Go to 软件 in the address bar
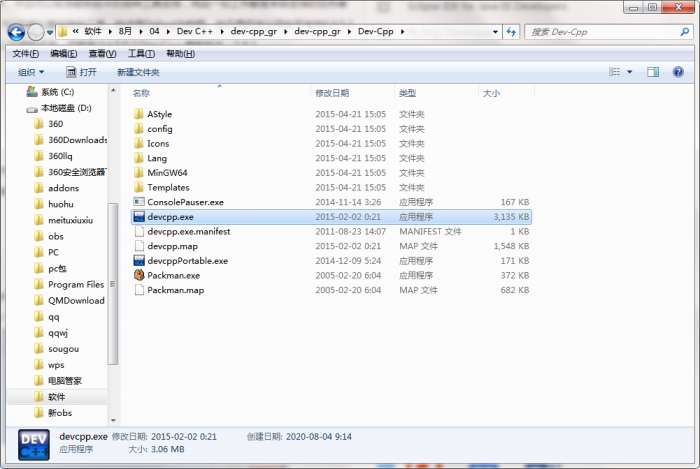Image resolution: width=700 pixels, height=469 pixels. [x=93, y=32]
